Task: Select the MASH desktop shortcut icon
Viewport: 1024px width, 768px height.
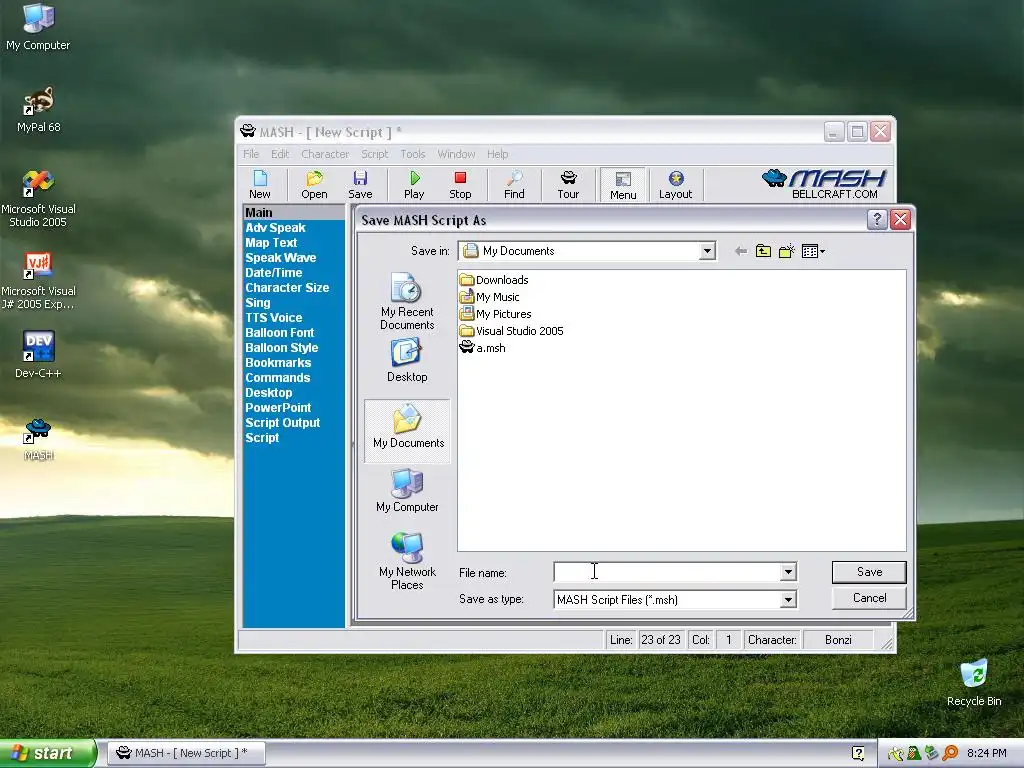Action: [x=38, y=440]
